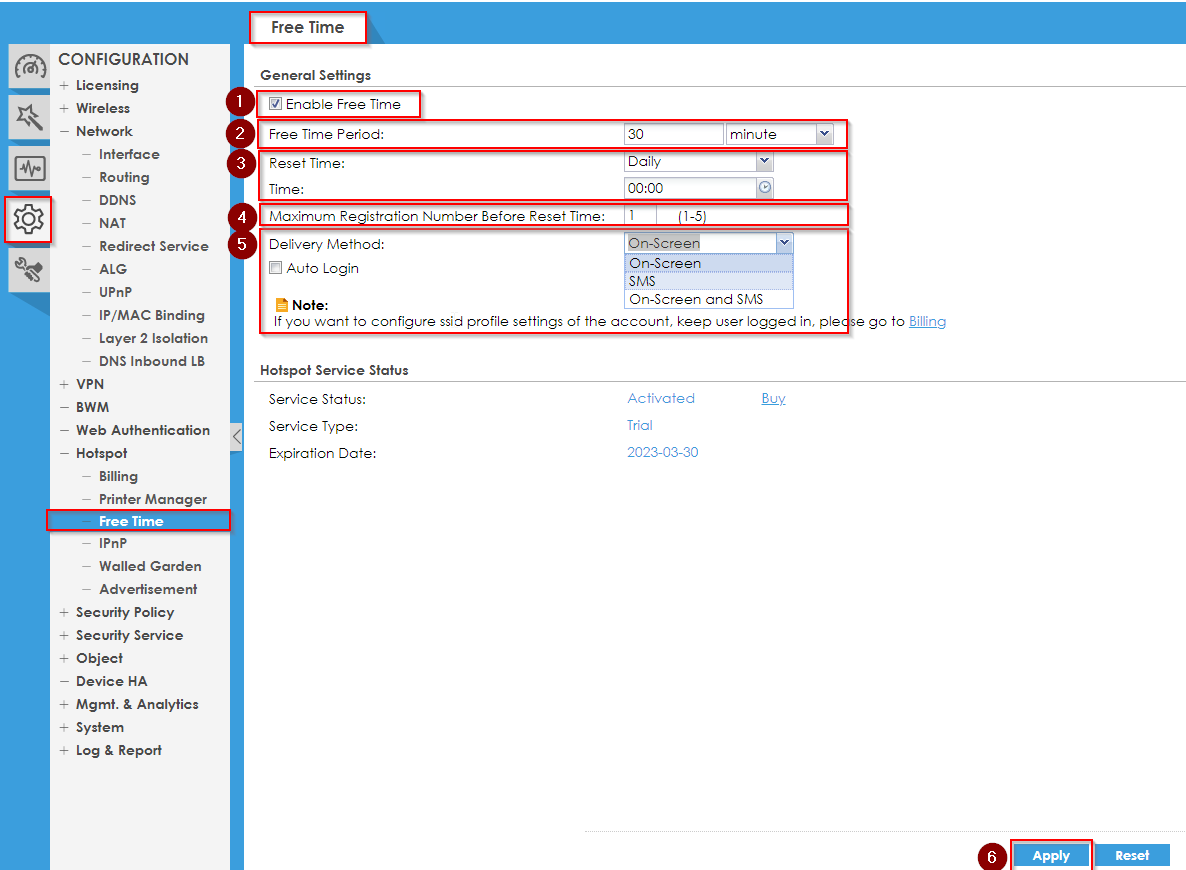Viewport: 1186px width, 870px height.
Task: Expand the VPN tree node
Action: 65,384
